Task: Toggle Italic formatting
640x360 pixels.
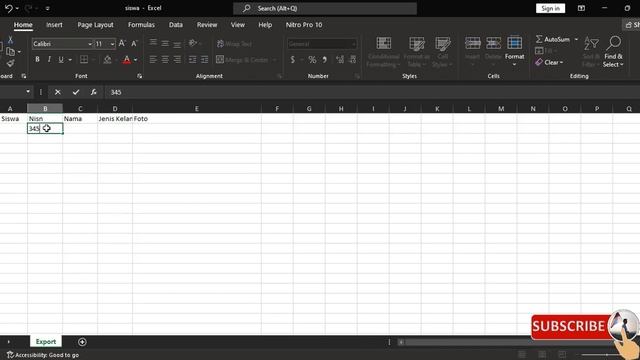Action: coord(49,60)
